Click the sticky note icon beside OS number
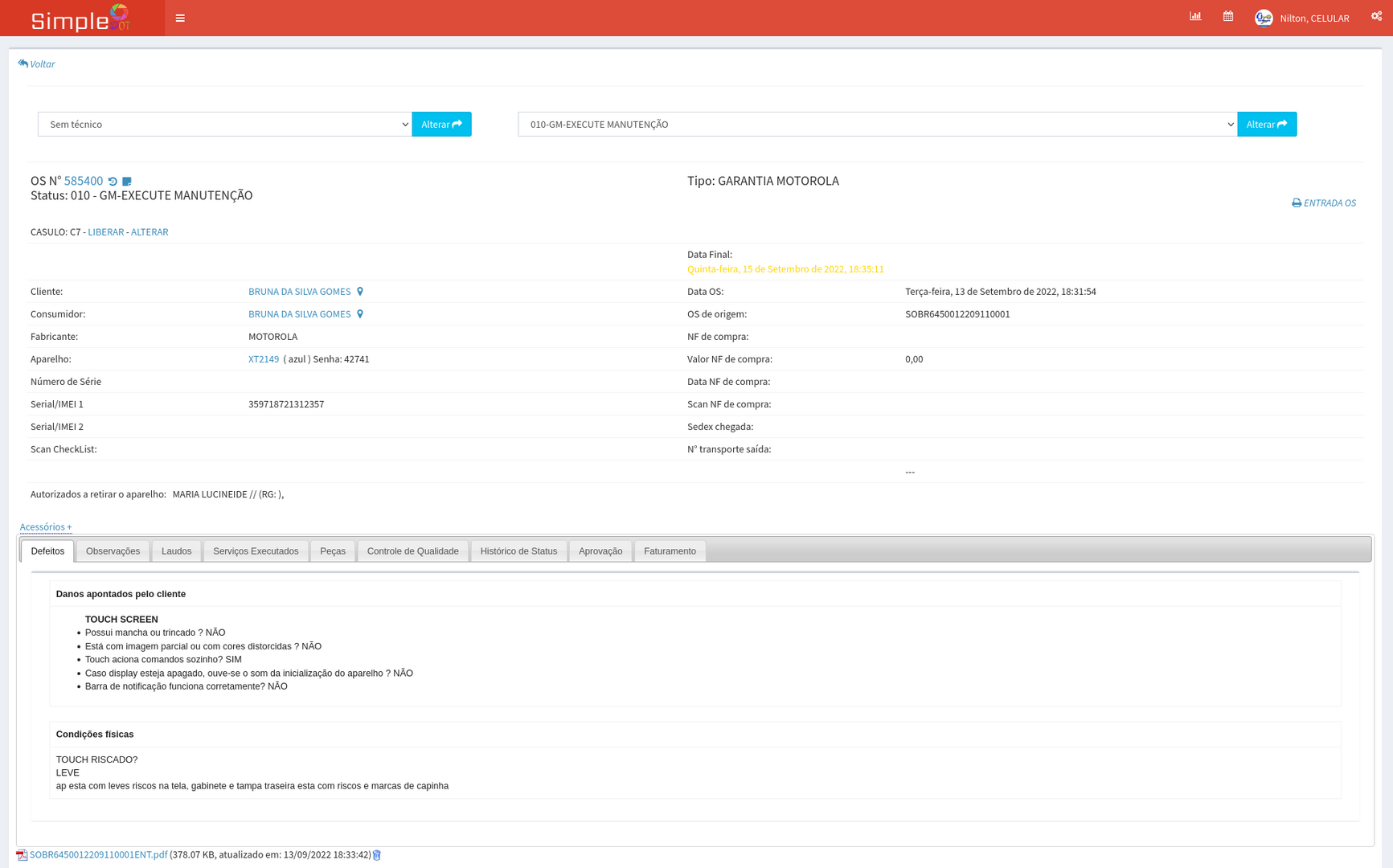The image size is (1393, 868). (127, 182)
